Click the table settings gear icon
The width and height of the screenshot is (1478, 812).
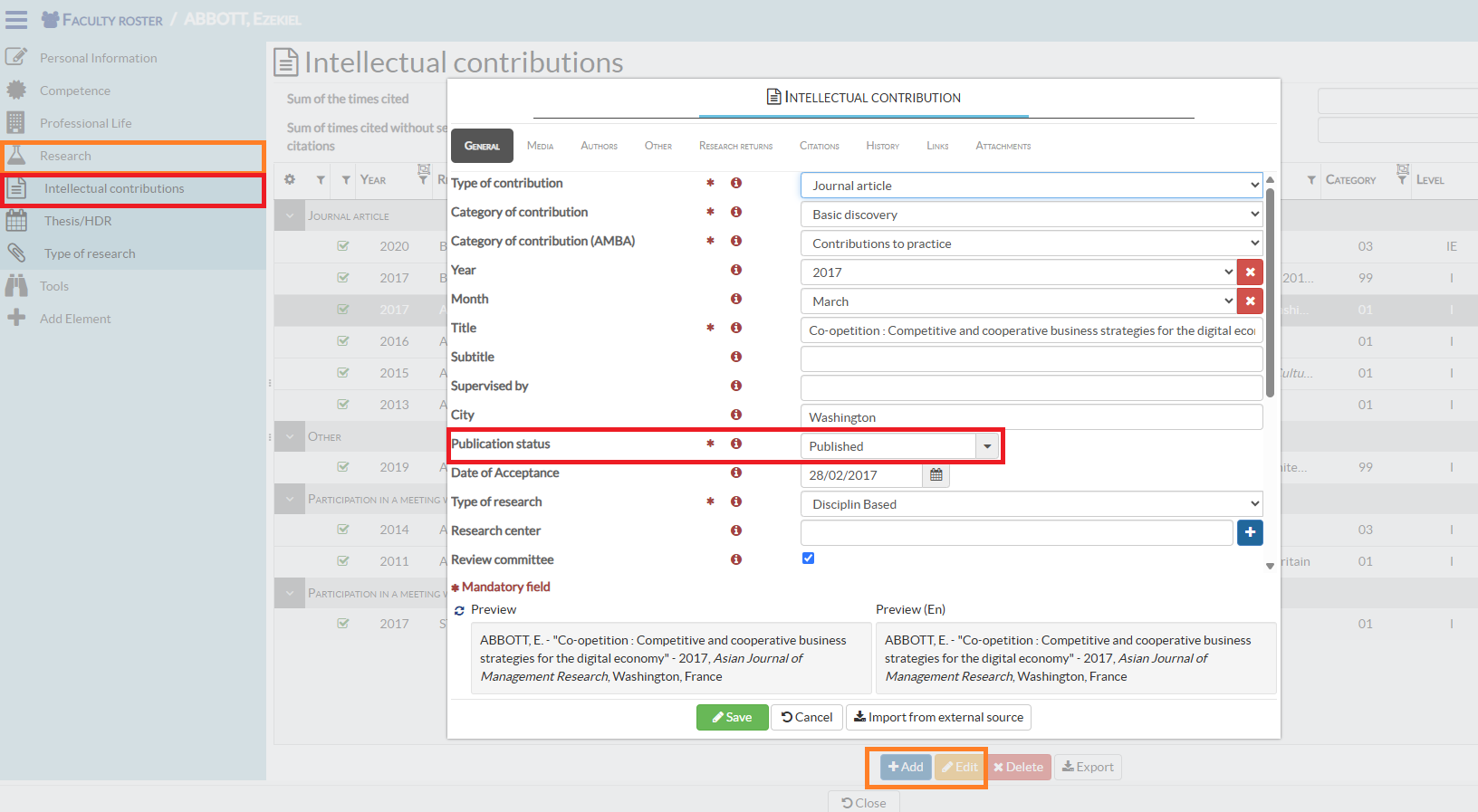point(290,179)
